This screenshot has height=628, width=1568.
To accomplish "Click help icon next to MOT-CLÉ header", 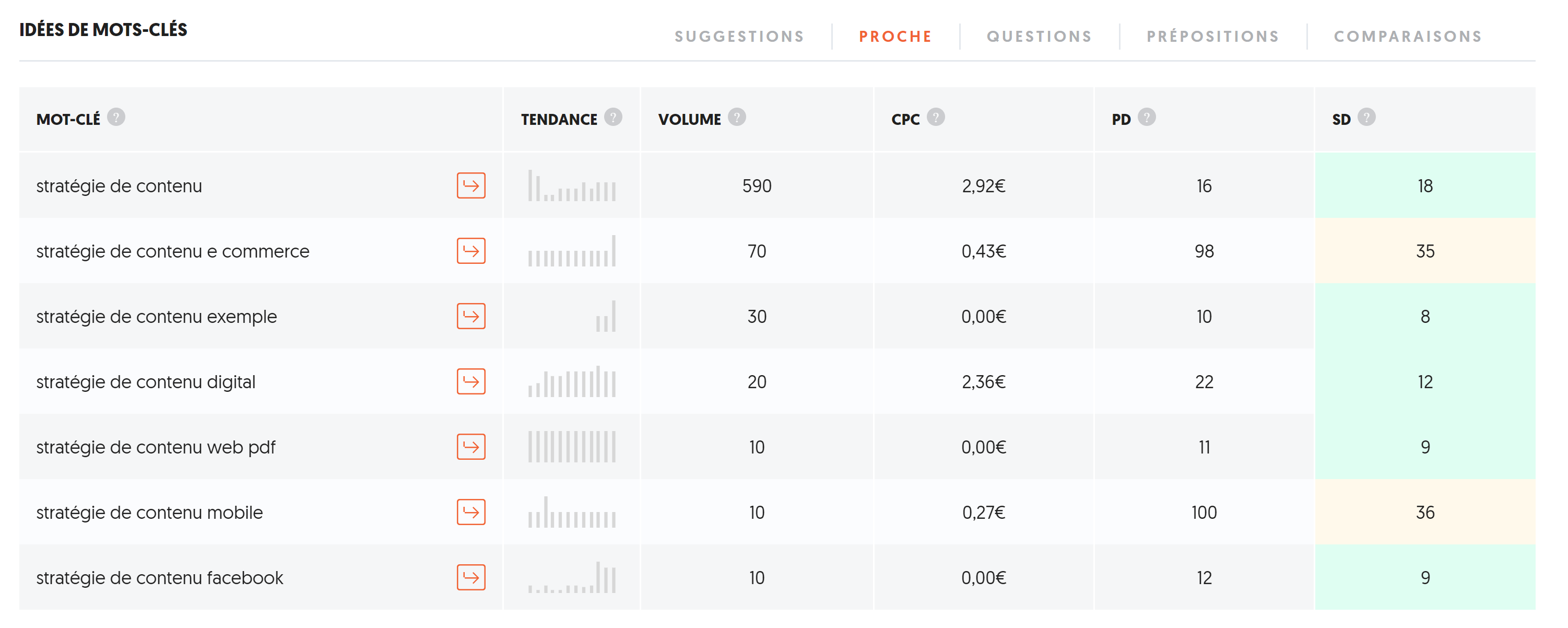I will click(x=116, y=117).
